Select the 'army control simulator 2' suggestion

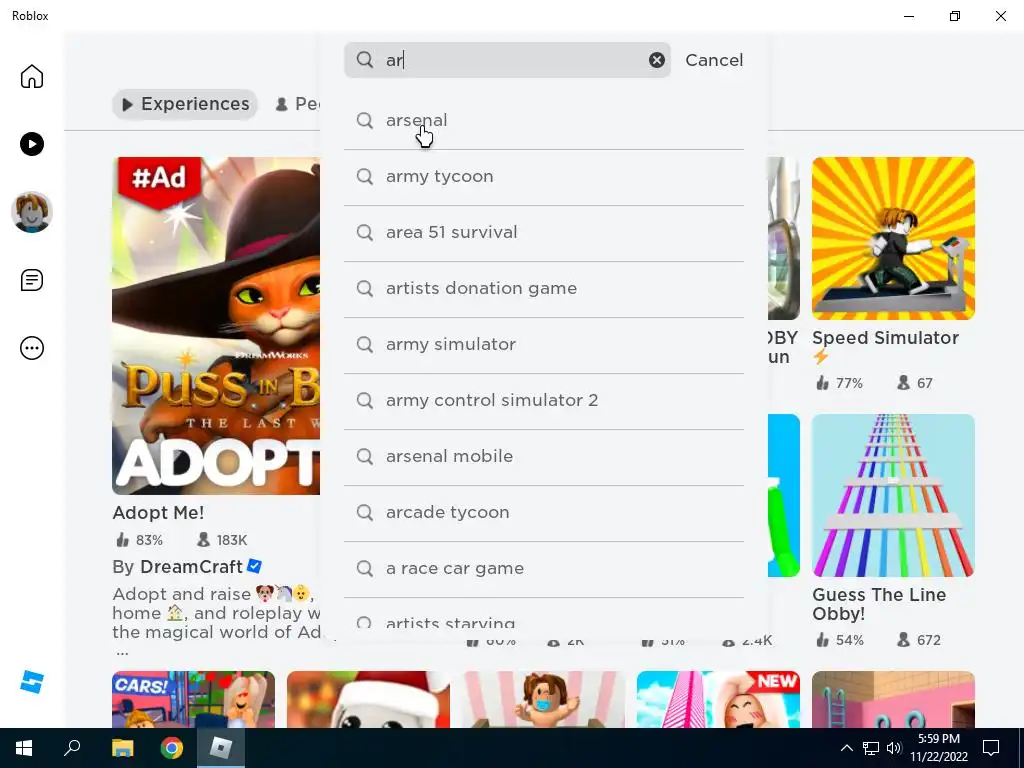coord(543,401)
